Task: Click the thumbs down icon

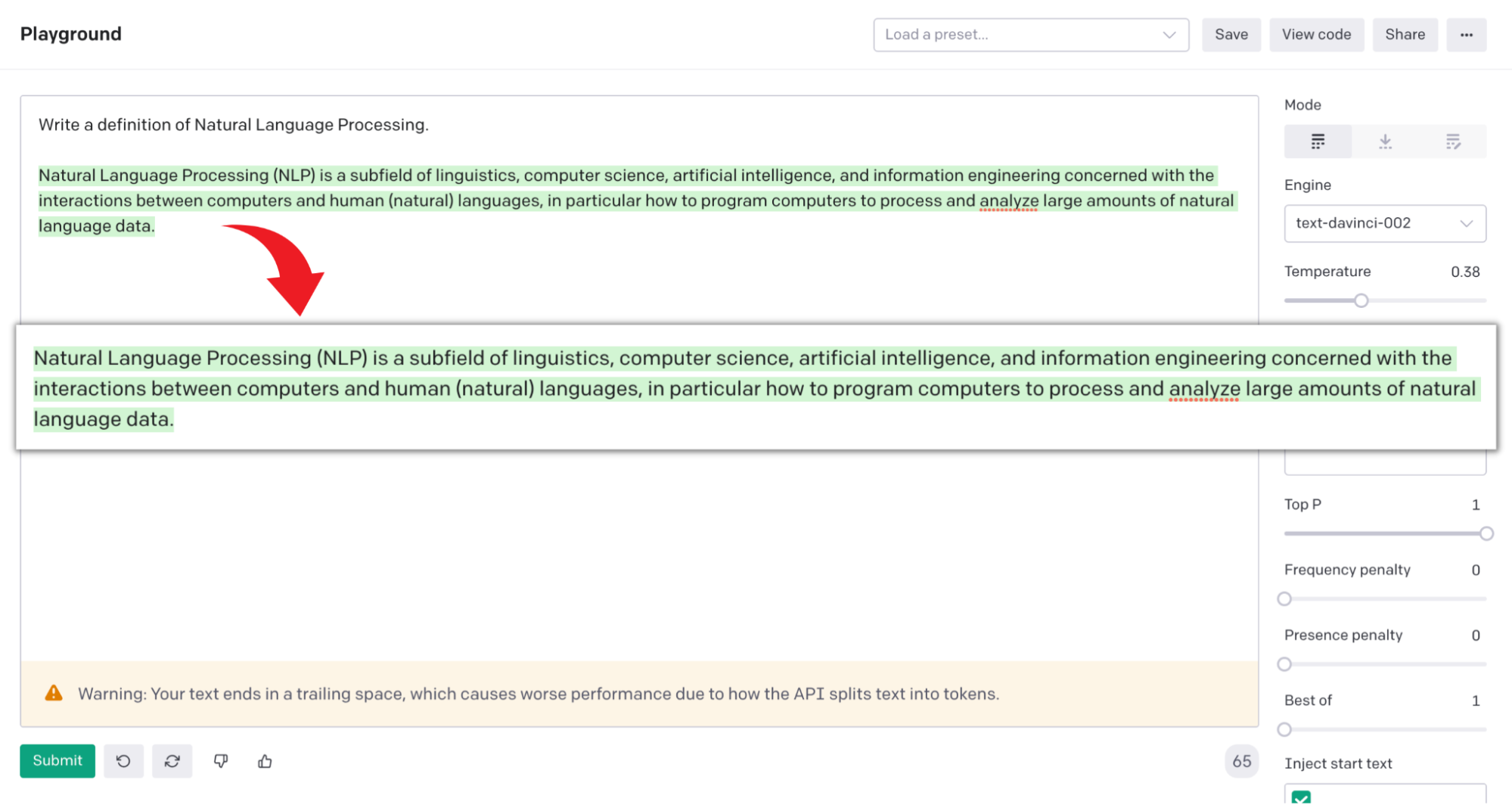Action: pyautogui.click(x=221, y=761)
